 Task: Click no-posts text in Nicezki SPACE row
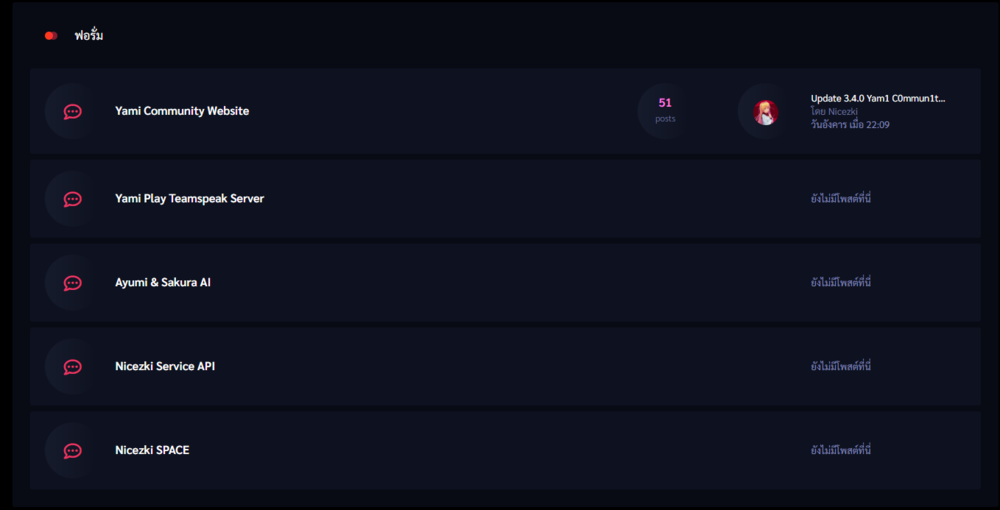point(841,450)
